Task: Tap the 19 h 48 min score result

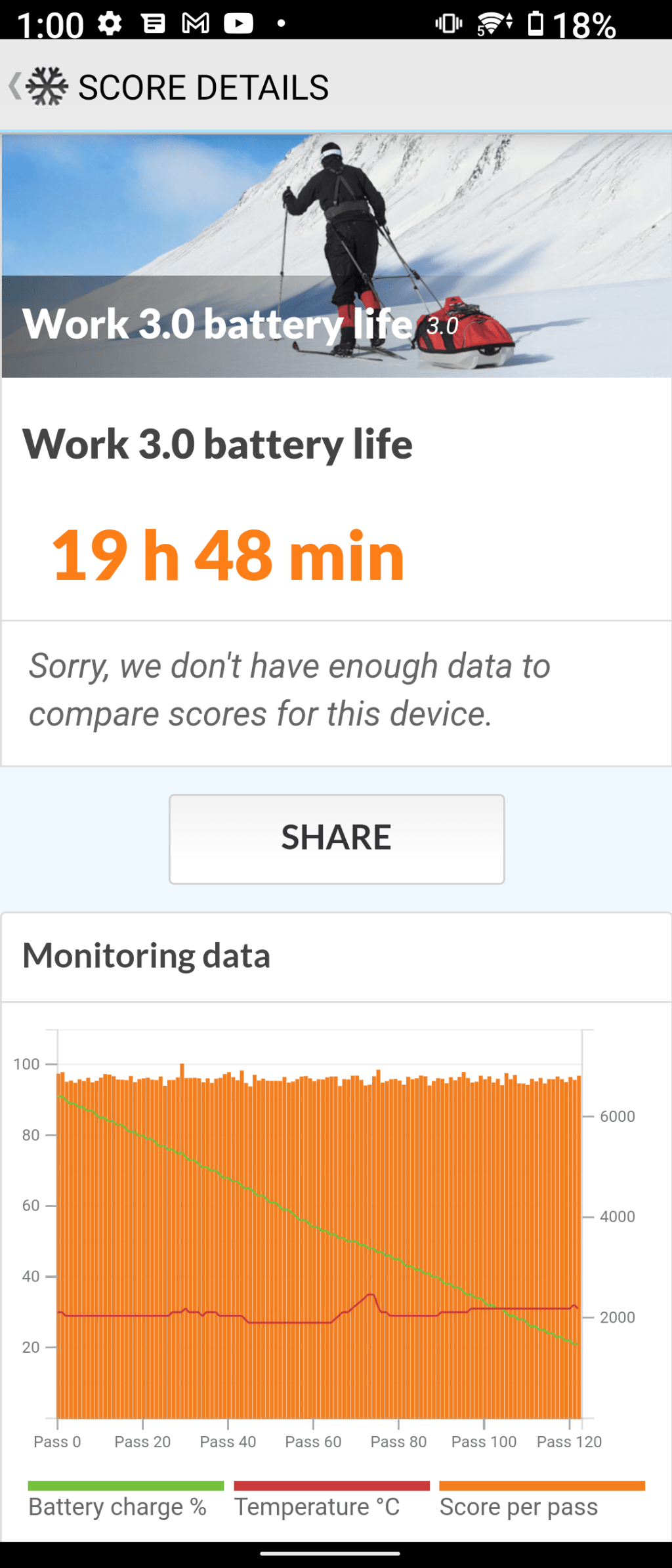Action: tap(228, 556)
